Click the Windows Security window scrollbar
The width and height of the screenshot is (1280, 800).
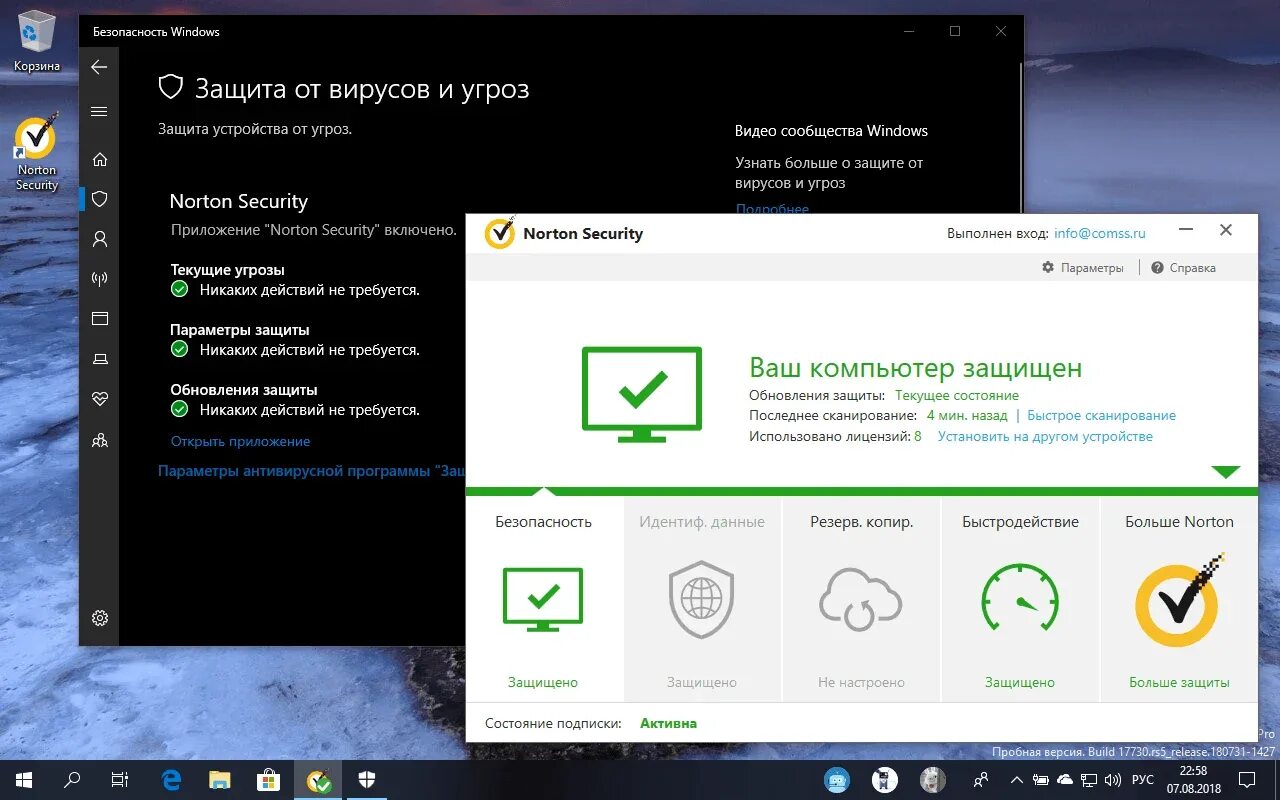tap(1019, 140)
